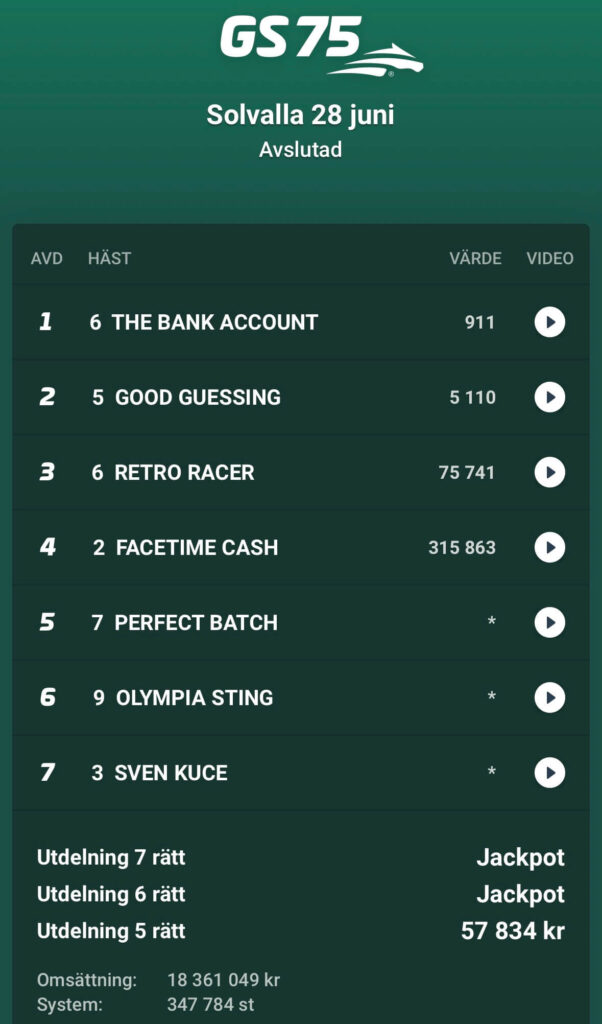This screenshot has height=1024, width=602.
Task: Play video for race 1 The Bank Account
Action: point(550,322)
